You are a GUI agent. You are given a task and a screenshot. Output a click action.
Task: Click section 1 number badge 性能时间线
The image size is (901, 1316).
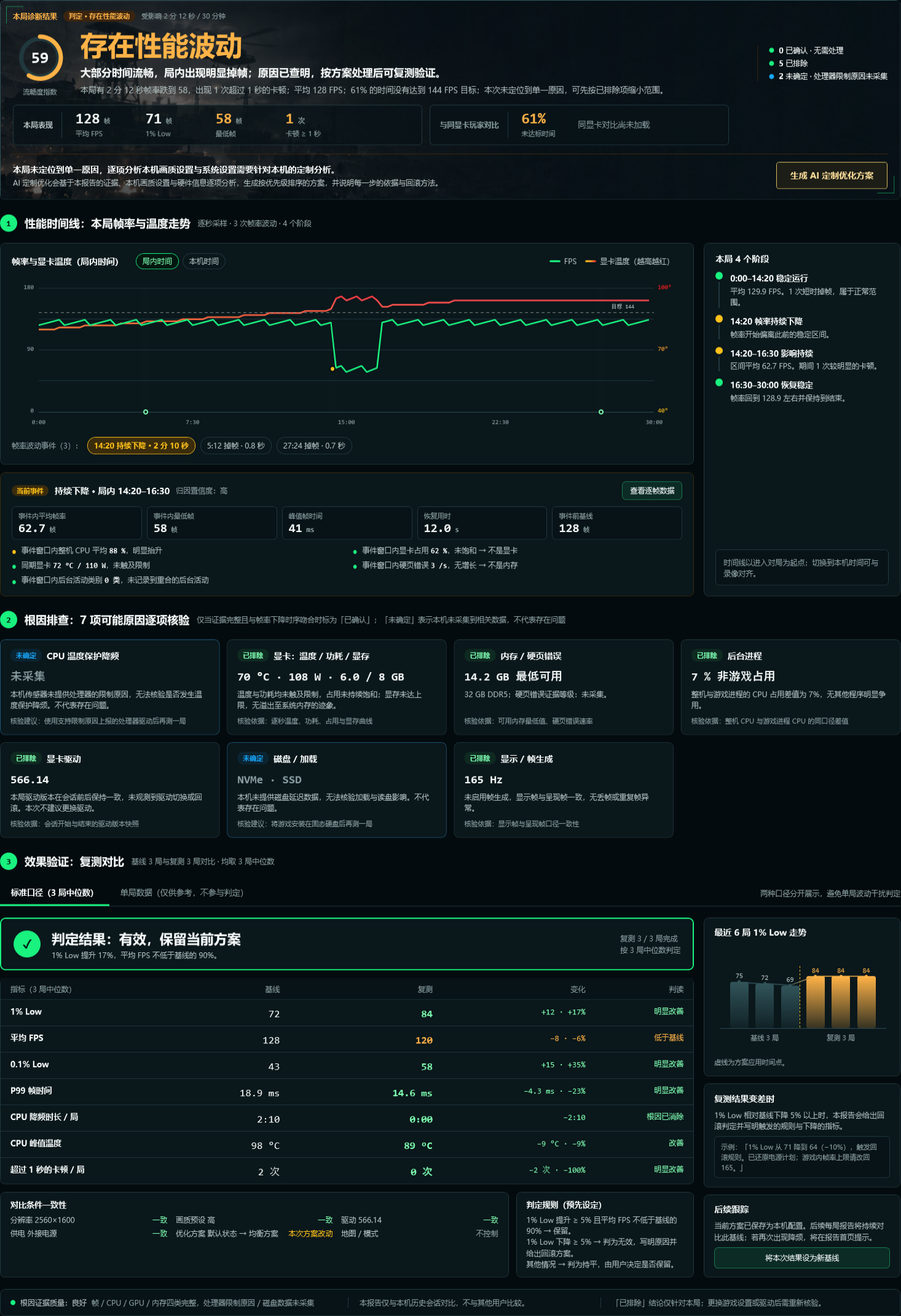[9, 224]
